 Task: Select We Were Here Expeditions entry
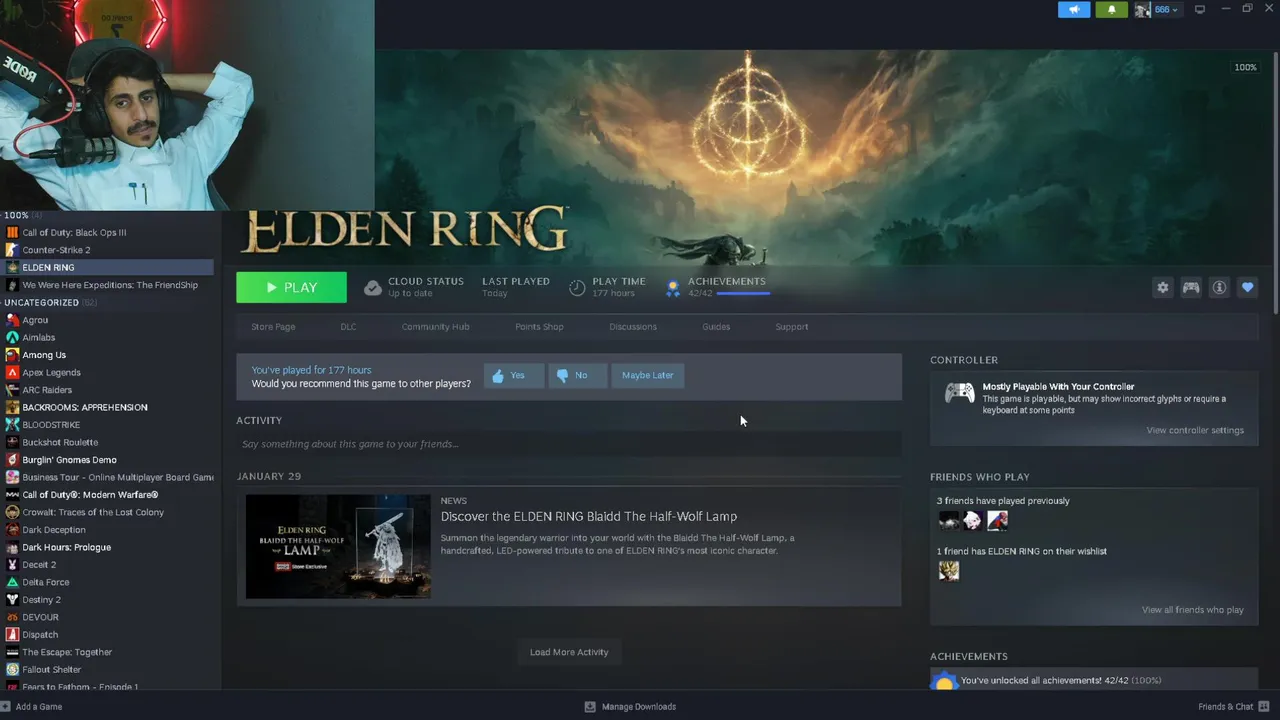tap(108, 285)
